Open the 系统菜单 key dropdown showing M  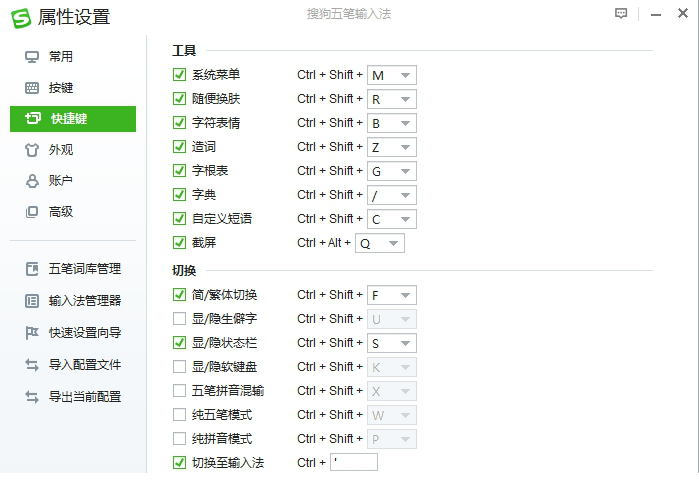click(x=392, y=75)
